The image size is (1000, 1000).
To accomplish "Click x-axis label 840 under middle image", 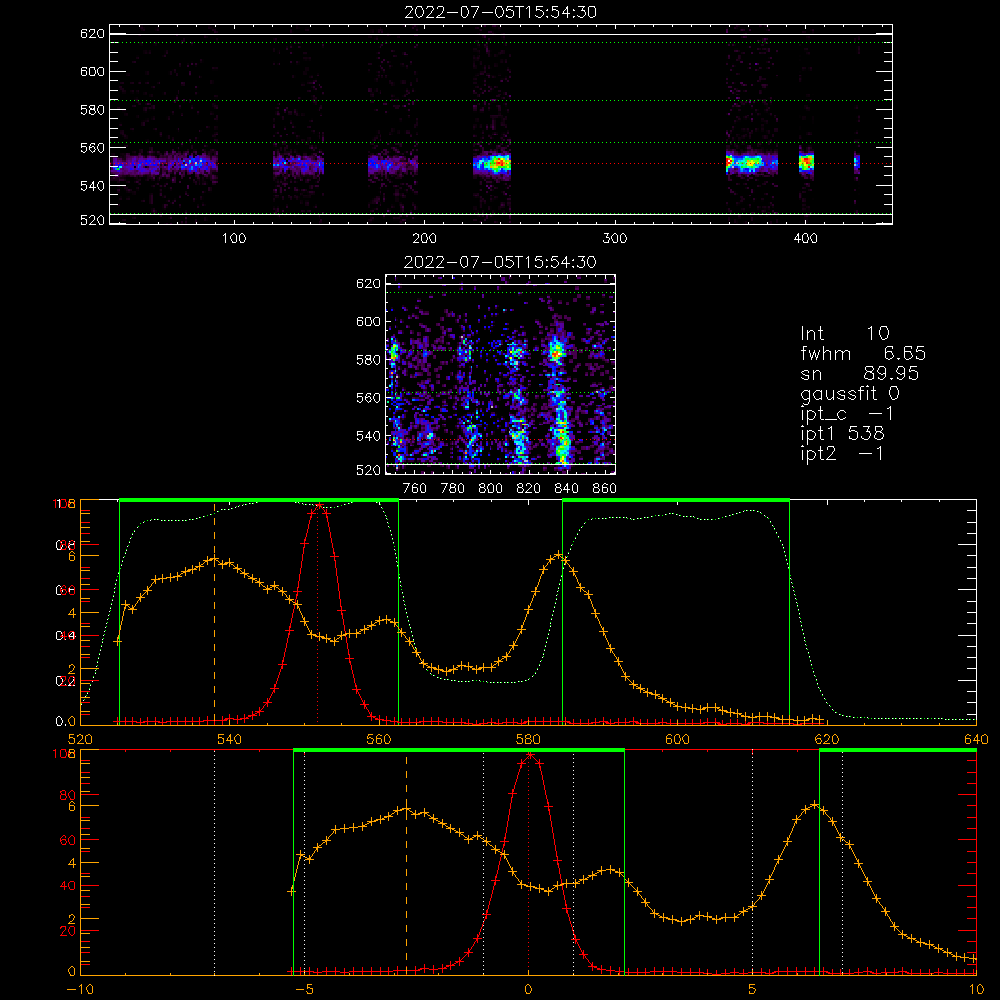I will pyautogui.click(x=566, y=489).
